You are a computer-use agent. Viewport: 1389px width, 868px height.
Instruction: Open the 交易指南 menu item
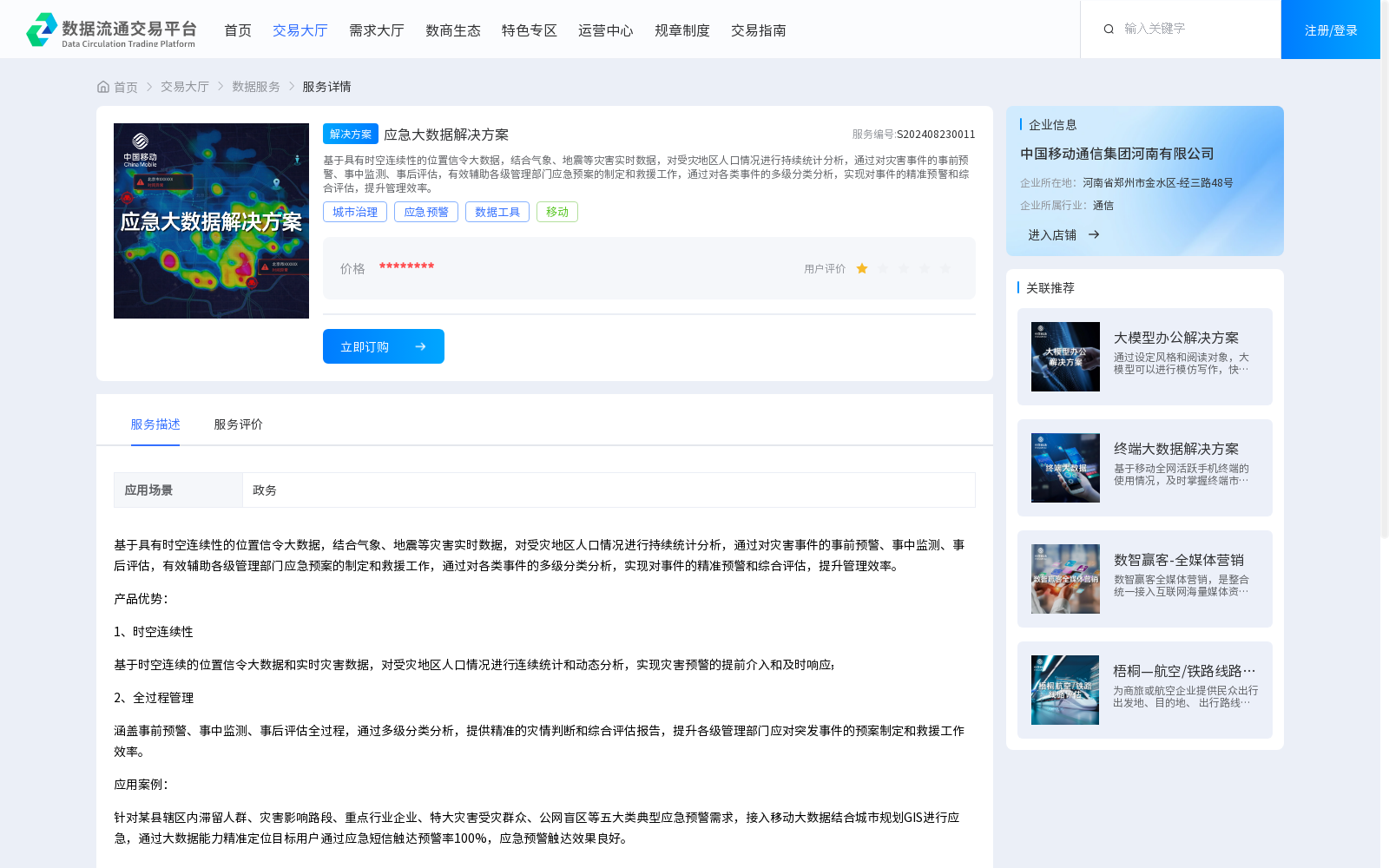(x=759, y=30)
